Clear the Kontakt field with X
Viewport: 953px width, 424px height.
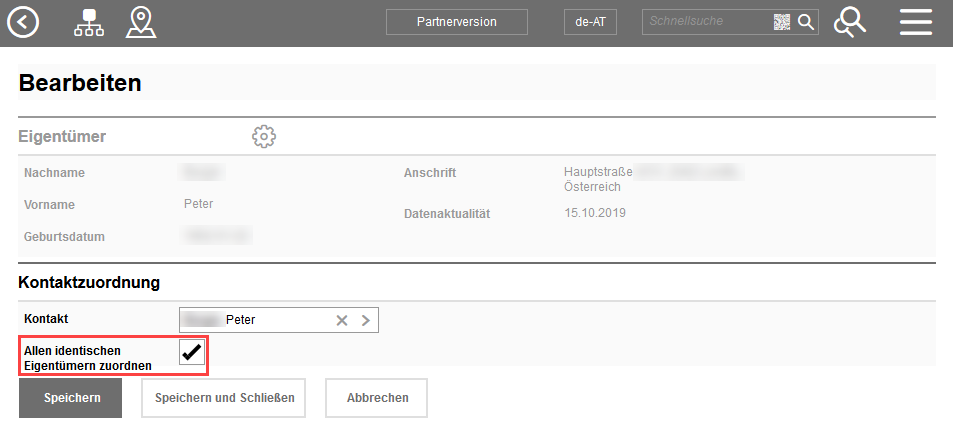coord(342,321)
